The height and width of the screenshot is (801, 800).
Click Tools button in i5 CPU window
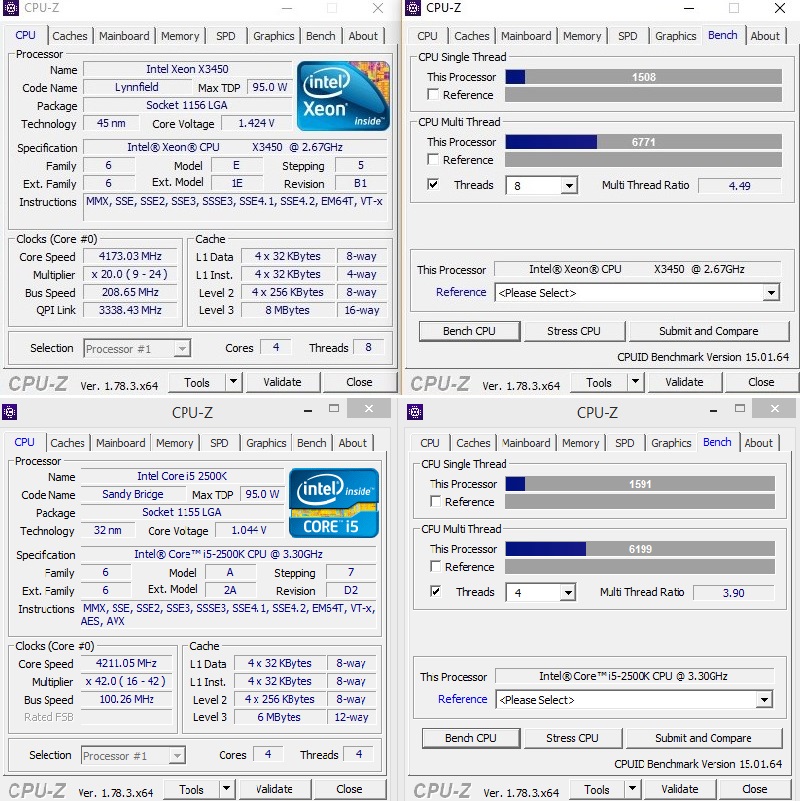192,789
